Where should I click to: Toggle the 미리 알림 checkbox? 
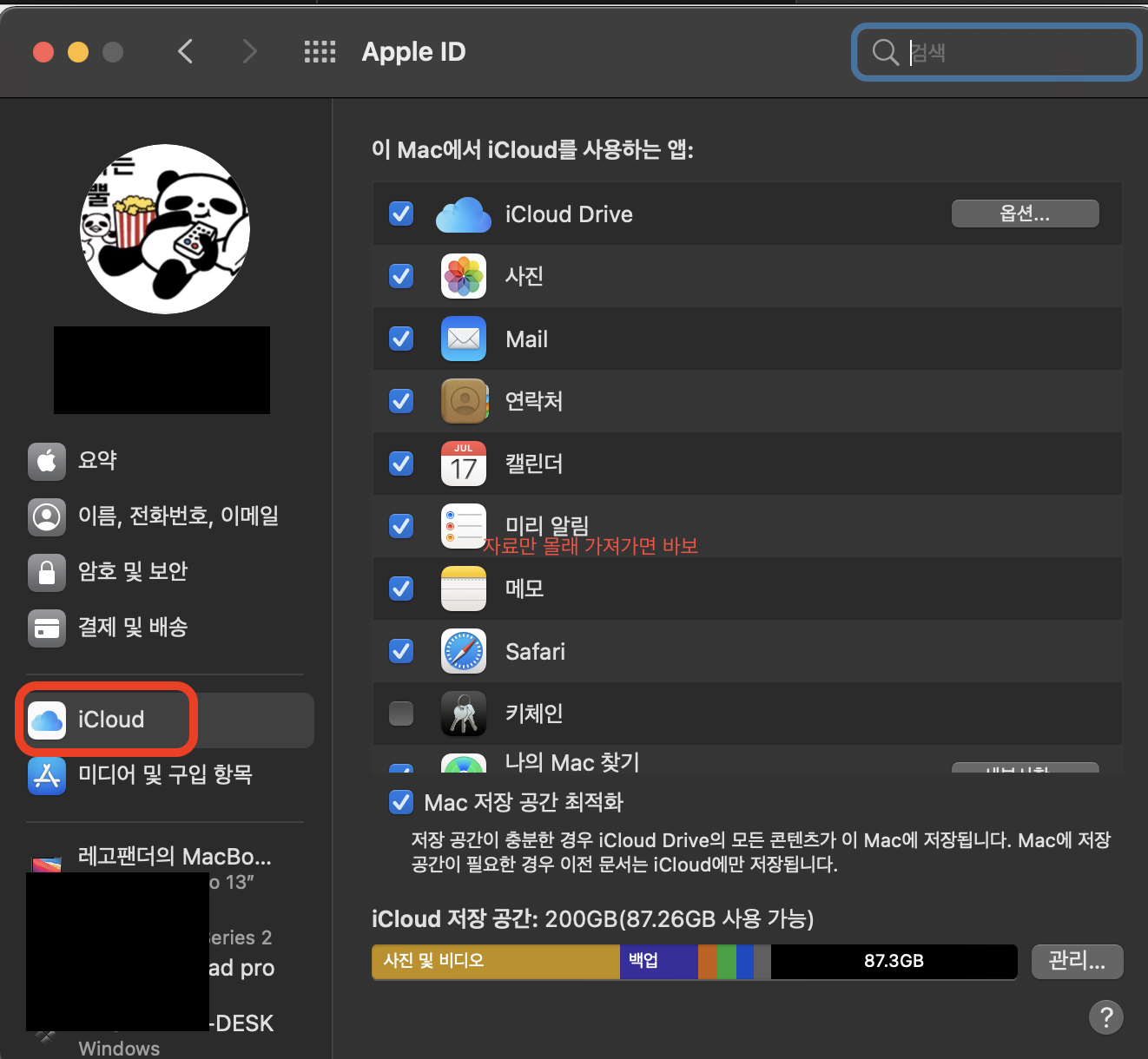[x=401, y=526]
